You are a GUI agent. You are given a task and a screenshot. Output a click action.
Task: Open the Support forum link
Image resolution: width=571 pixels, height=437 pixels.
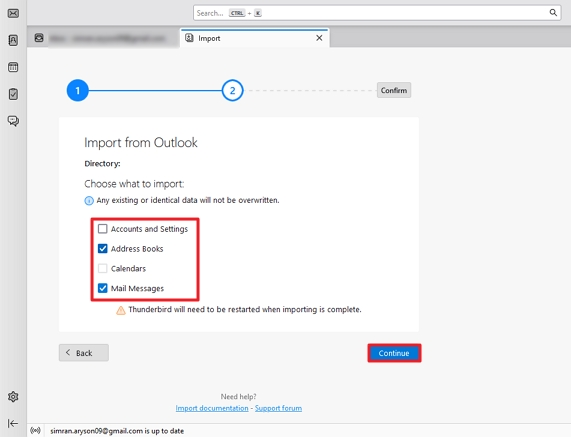click(x=278, y=408)
